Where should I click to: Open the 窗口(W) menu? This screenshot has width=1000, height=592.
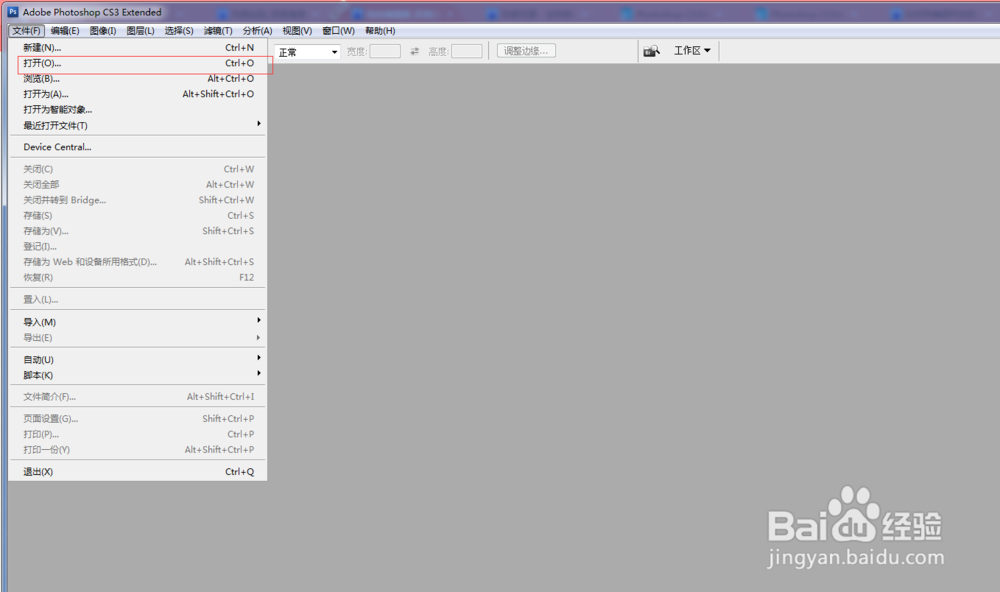coord(338,31)
